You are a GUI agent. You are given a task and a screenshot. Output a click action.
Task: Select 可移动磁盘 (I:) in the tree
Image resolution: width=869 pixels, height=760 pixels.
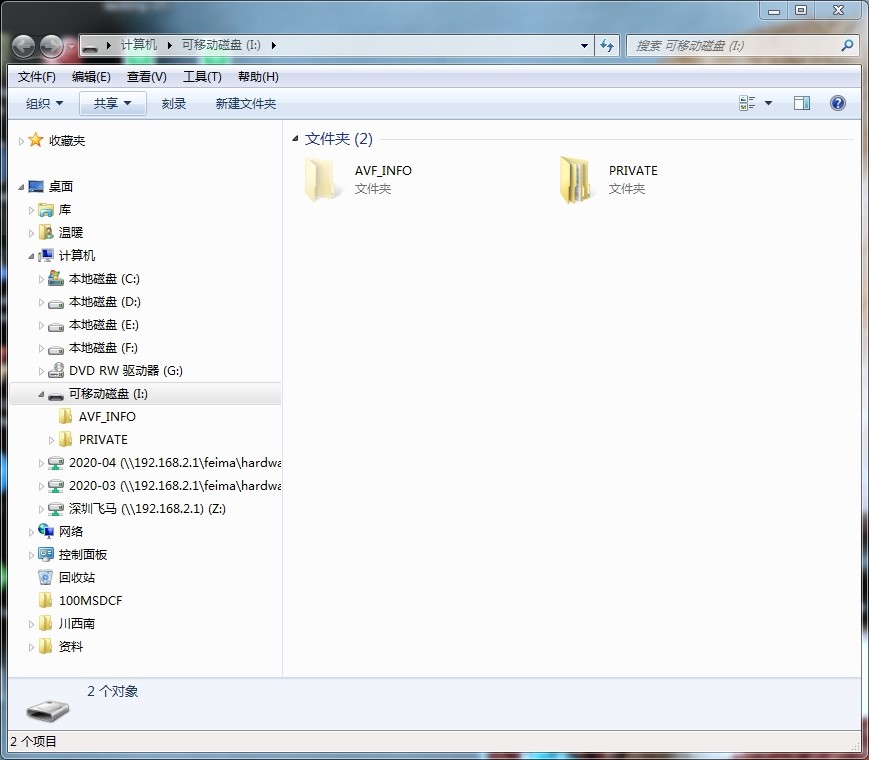click(108, 394)
